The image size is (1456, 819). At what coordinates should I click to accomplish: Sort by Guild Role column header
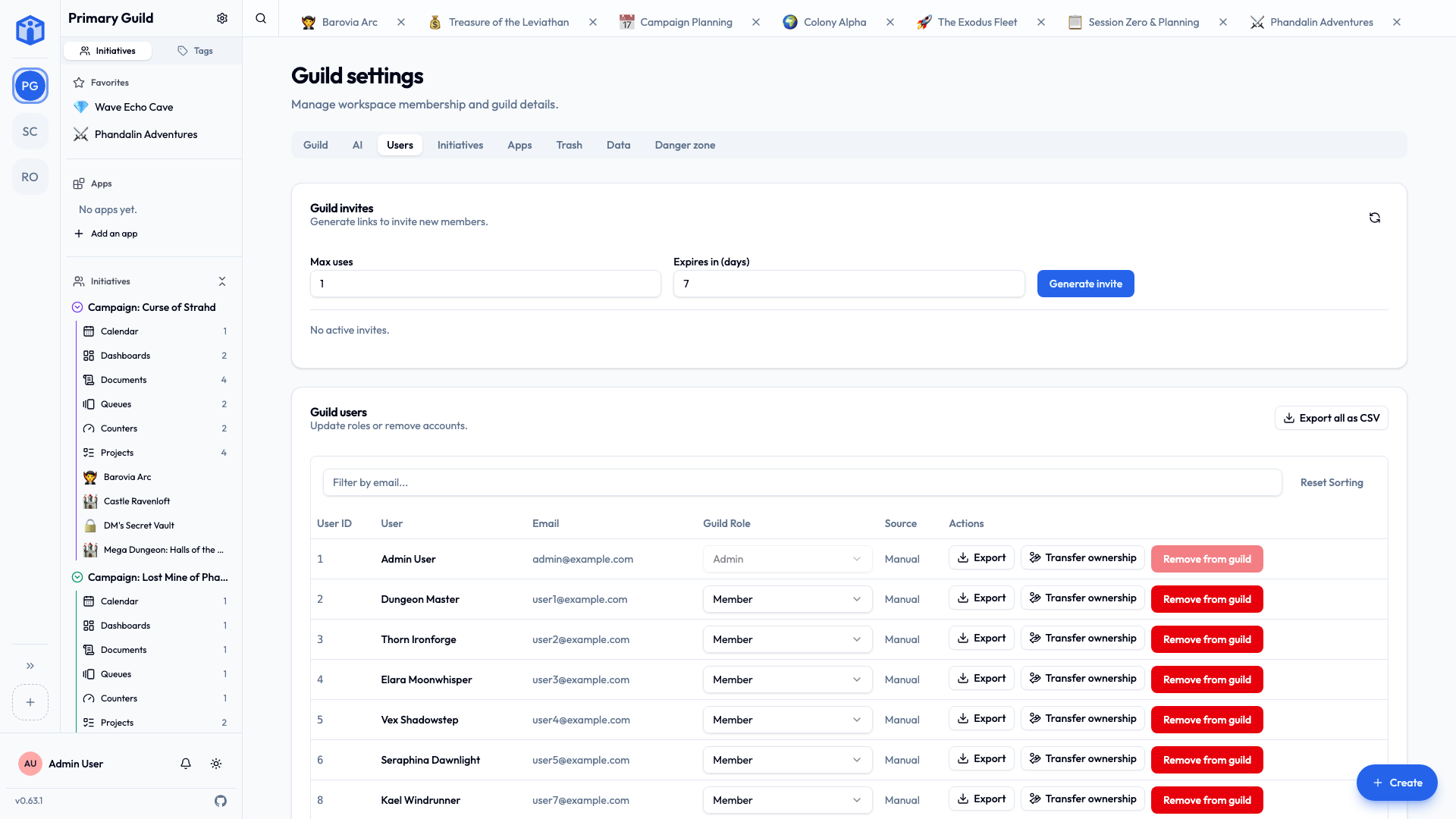tap(726, 523)
